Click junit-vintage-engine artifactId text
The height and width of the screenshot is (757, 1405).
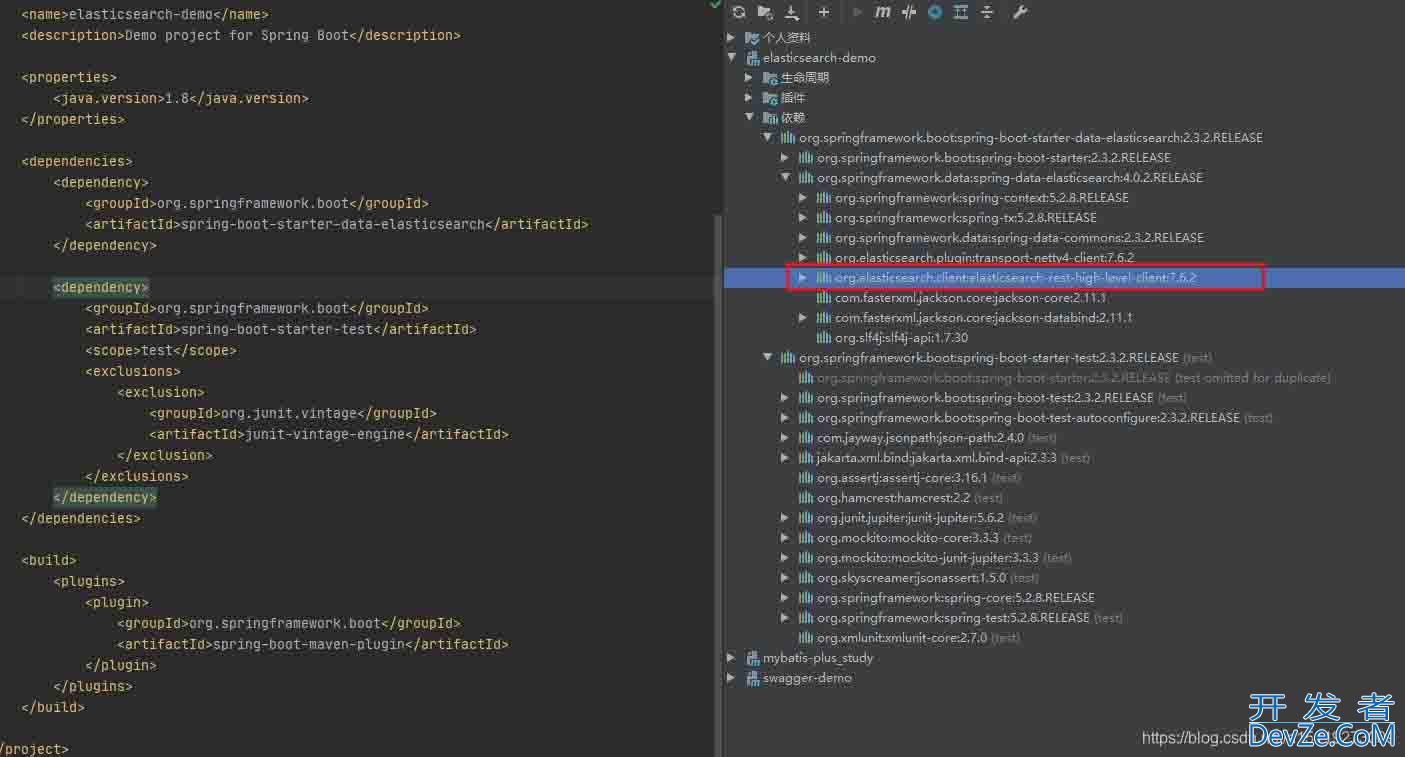pyautogui.click(x=329, y=434)
